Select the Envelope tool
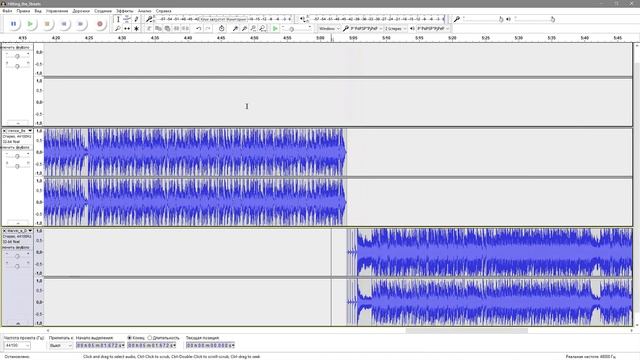Viewport: 640px width, 360px height. click(x=127, y=19)
